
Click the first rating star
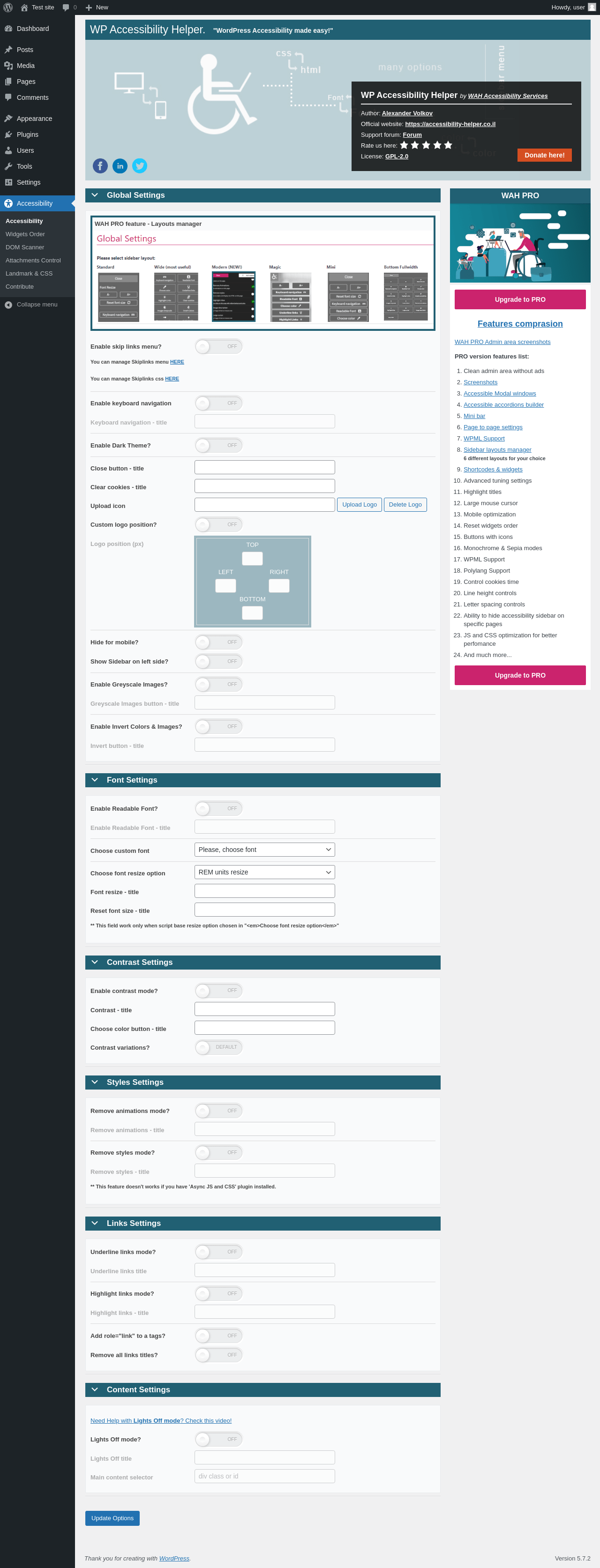coord(404,145)
